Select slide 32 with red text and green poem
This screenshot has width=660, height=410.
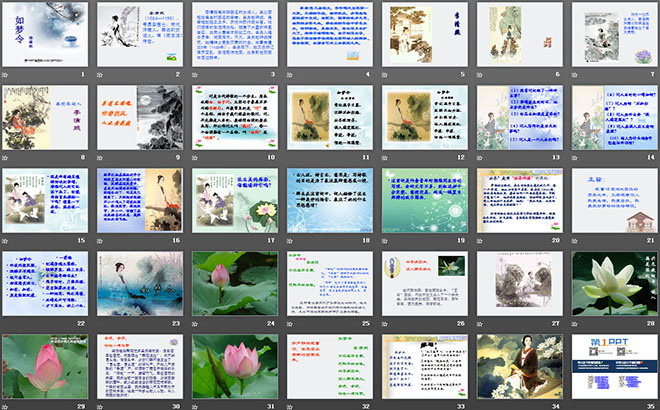[x=330, y=366]
